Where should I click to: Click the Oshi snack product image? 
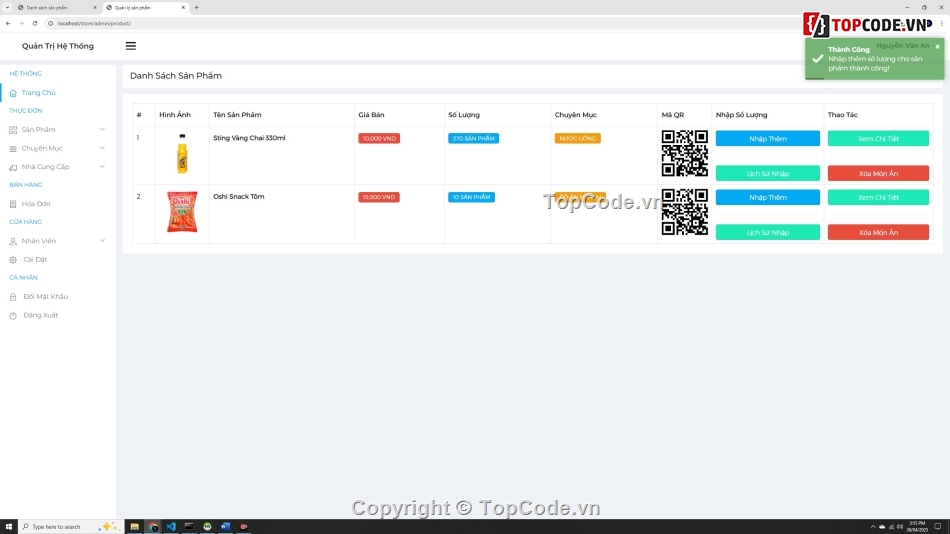[182, 212]
